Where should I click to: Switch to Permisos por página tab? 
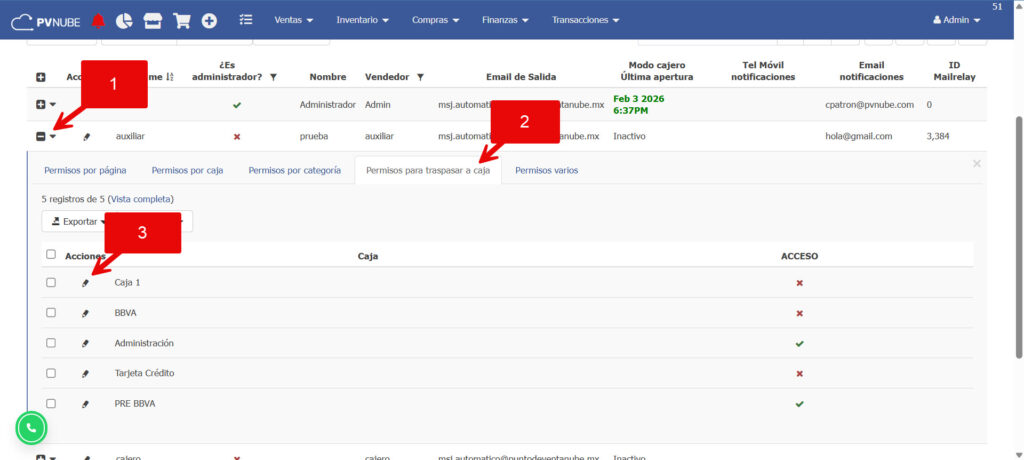tap(82, 170)
